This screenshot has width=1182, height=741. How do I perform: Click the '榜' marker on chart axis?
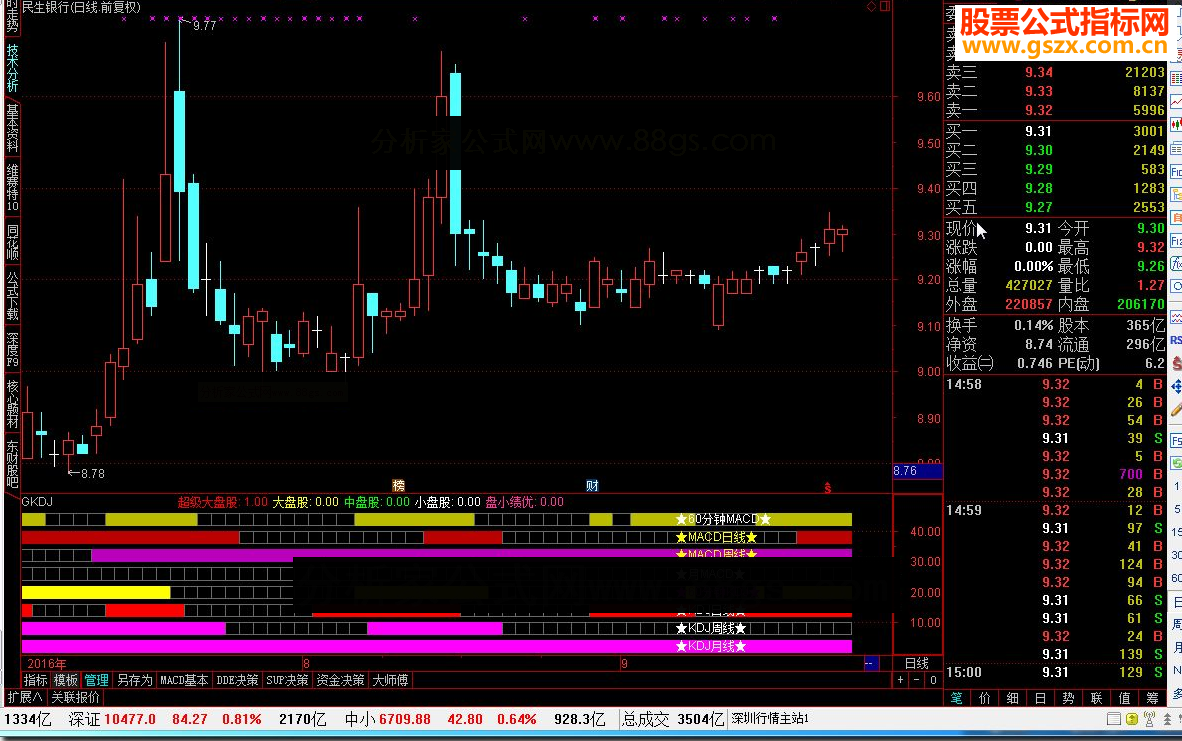399,485
